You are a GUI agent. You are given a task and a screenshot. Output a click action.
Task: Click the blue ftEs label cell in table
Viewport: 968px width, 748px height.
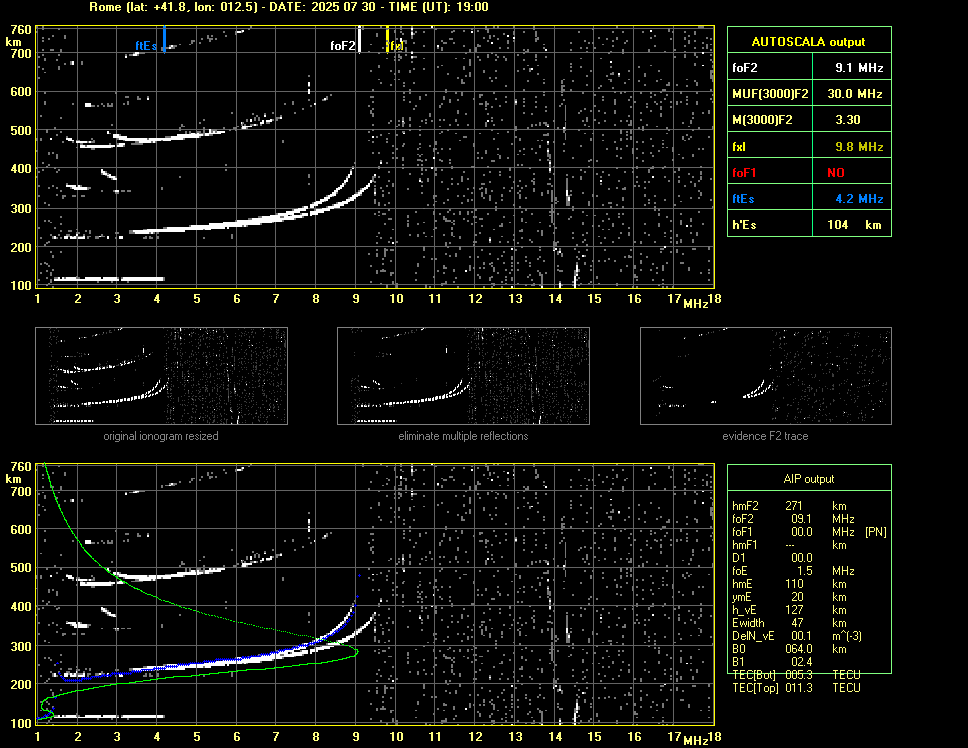coord(770,199)
